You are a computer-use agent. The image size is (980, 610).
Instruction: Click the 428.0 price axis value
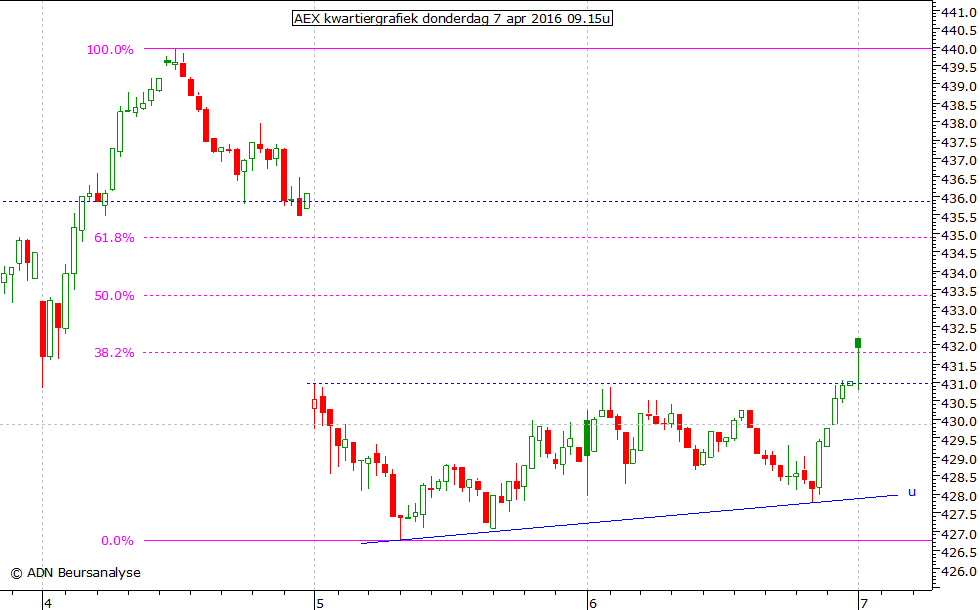959,496
